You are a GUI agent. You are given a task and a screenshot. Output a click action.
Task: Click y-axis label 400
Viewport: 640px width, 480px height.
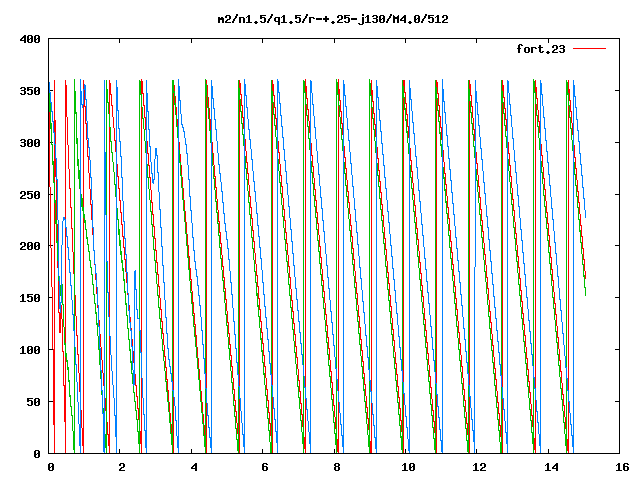click(x=30, y=39)
